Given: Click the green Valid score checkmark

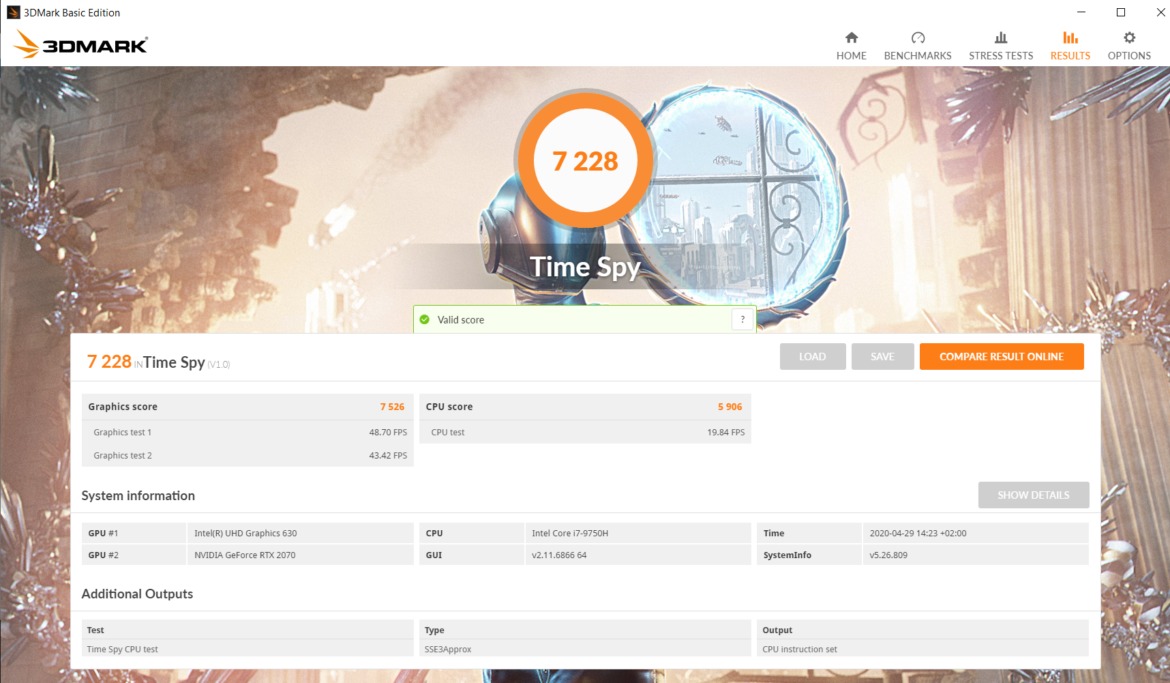Looking at the screenshot, I should tap(424, 320).
